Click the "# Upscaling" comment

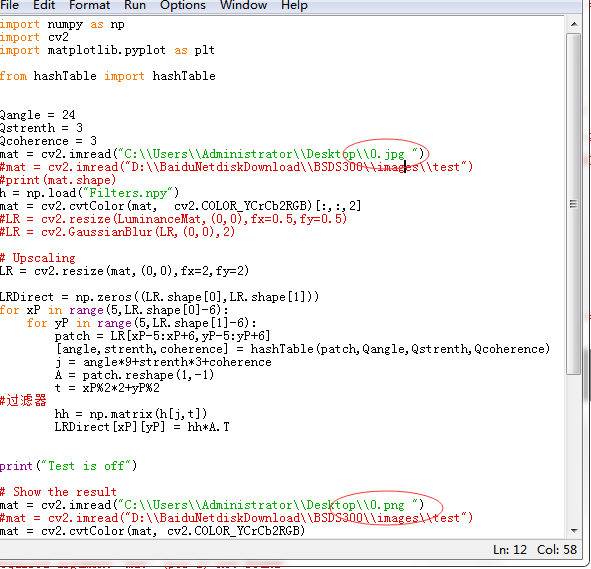click(38, 258)
